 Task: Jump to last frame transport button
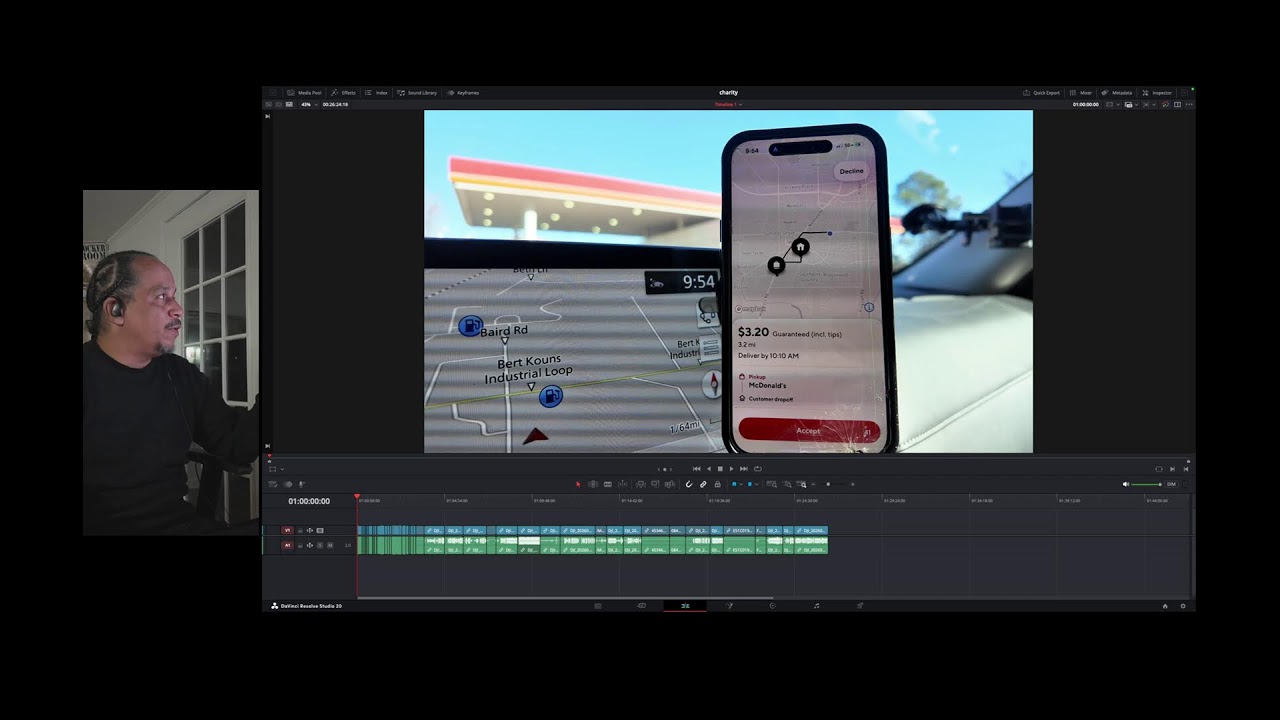(744, 469)
